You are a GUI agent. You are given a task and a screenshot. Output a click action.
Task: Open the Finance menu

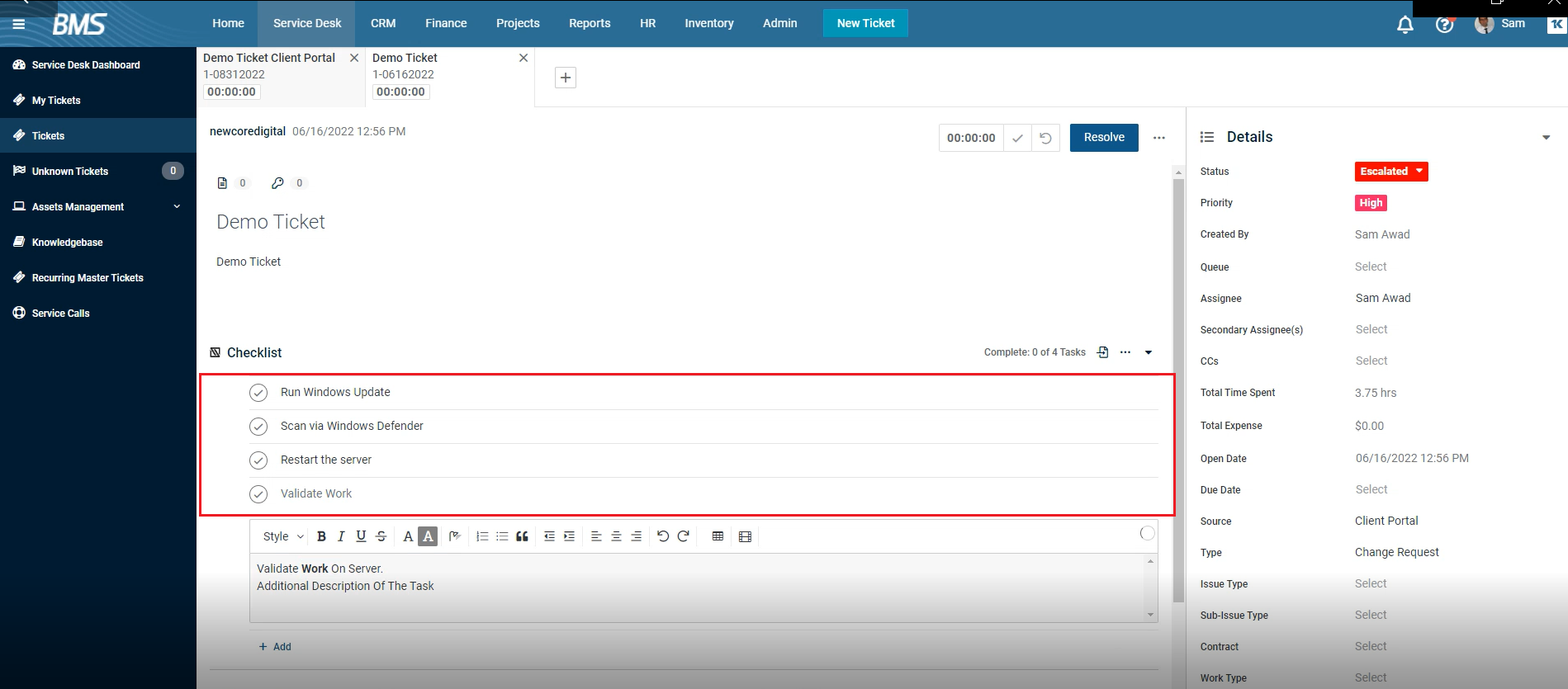pyautogui.click(x=446, y=23)
